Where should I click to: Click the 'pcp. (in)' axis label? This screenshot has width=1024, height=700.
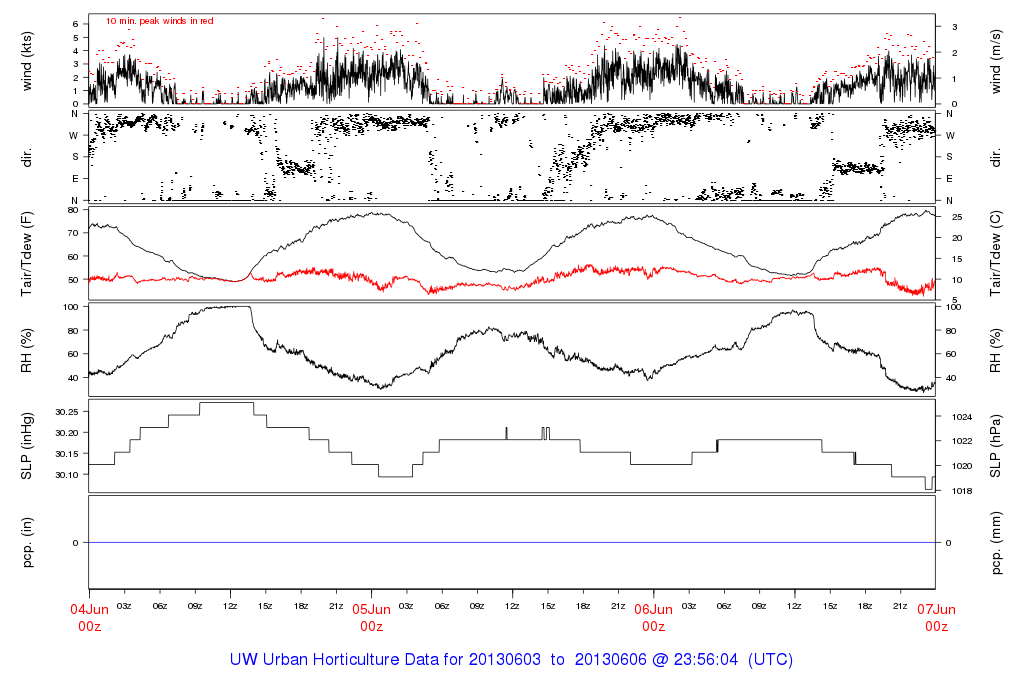(x=27, y=543)
